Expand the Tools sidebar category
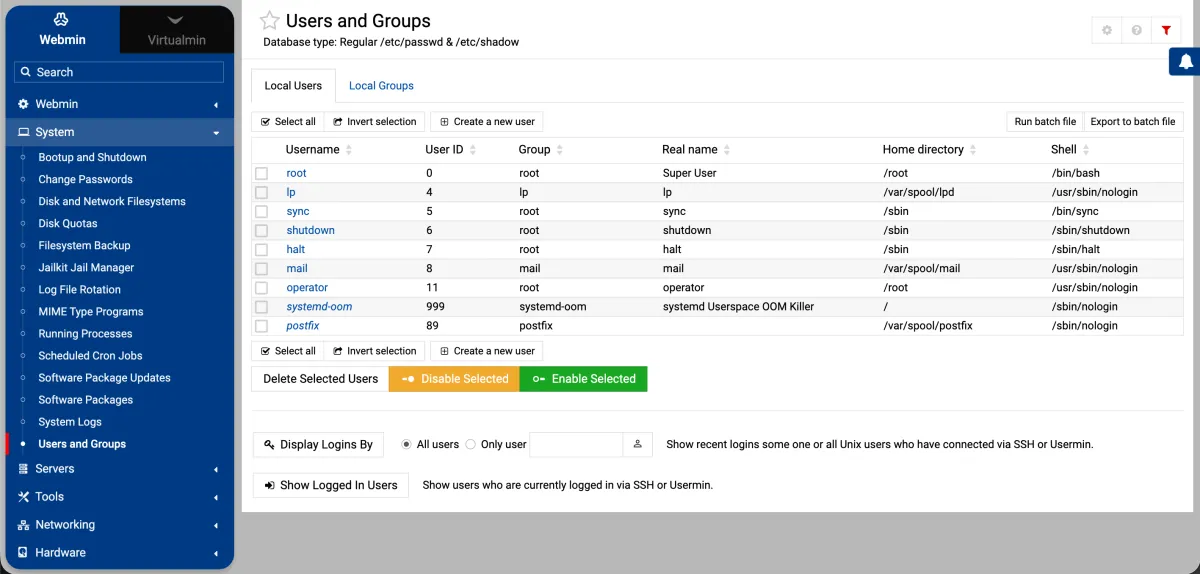The image size is (1200, 574). pos(119,496)
